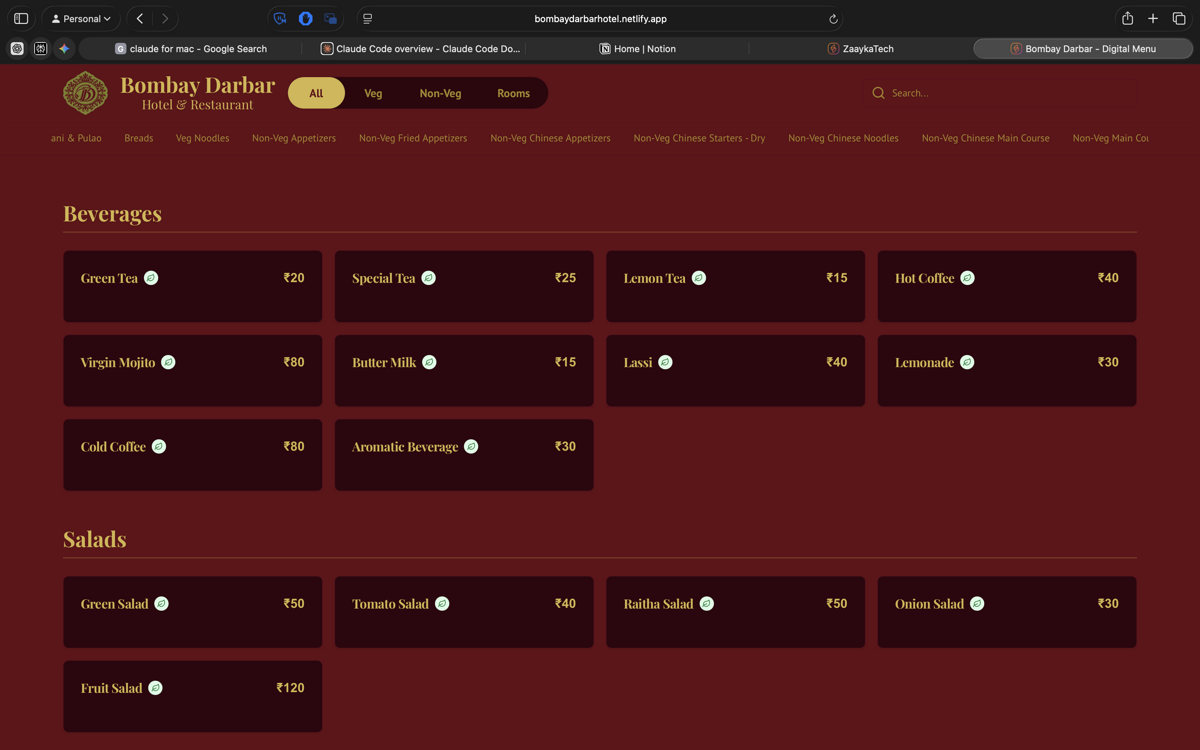Click the Bombay Darbar logo emblem
This screenshot has width=1200, height=750.
coord(85,93)
